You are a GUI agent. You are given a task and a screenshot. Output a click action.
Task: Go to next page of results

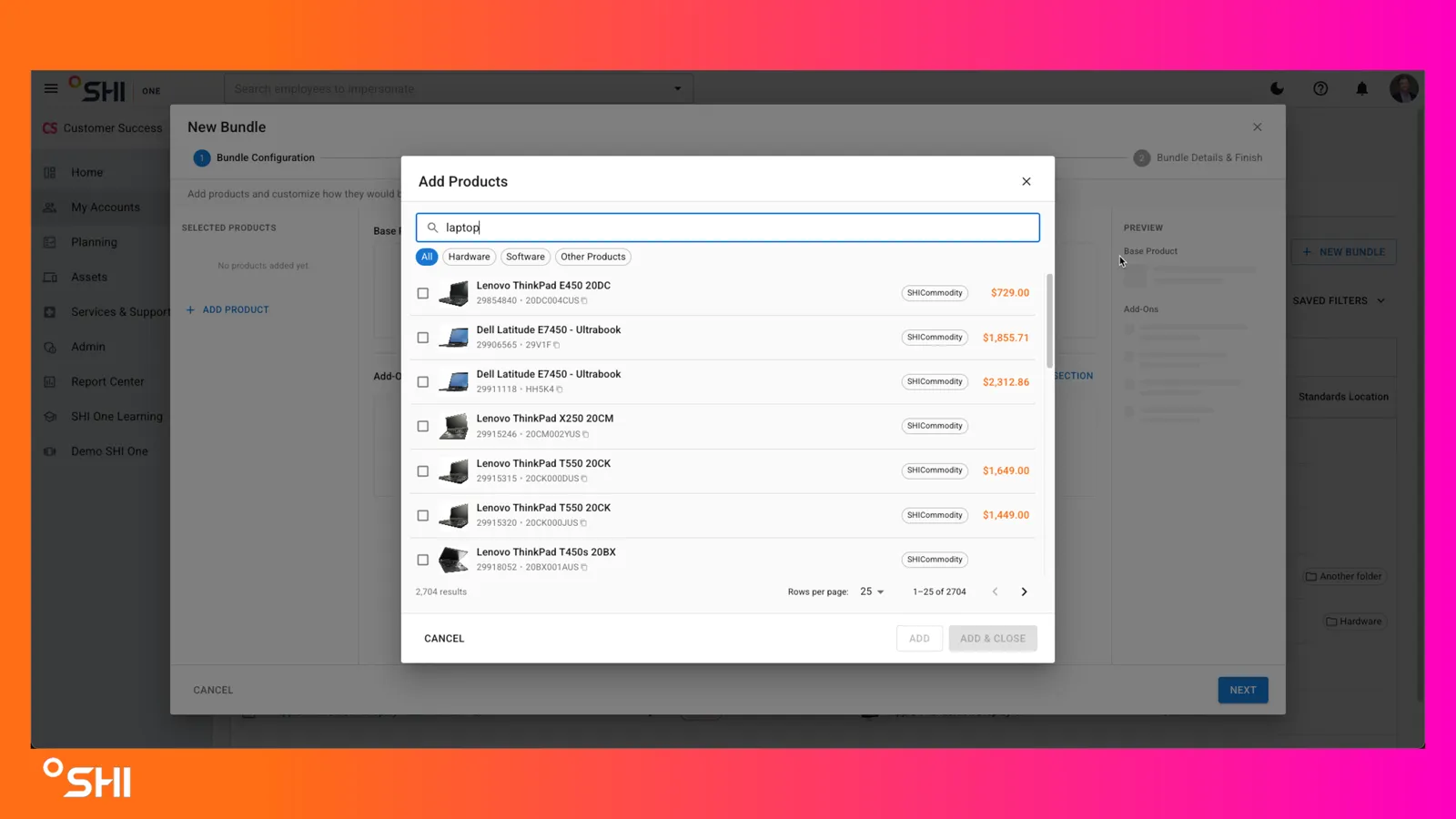tap(1024, 591)
